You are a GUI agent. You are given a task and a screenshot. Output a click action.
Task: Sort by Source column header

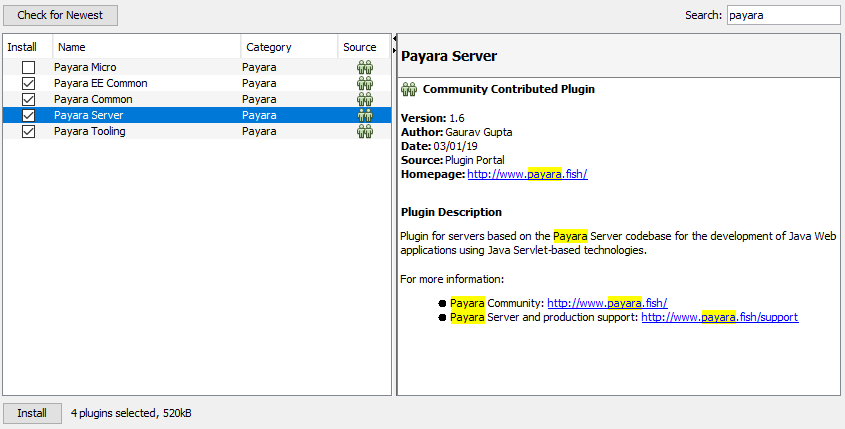pyautogui.click(x=360, y=47)
